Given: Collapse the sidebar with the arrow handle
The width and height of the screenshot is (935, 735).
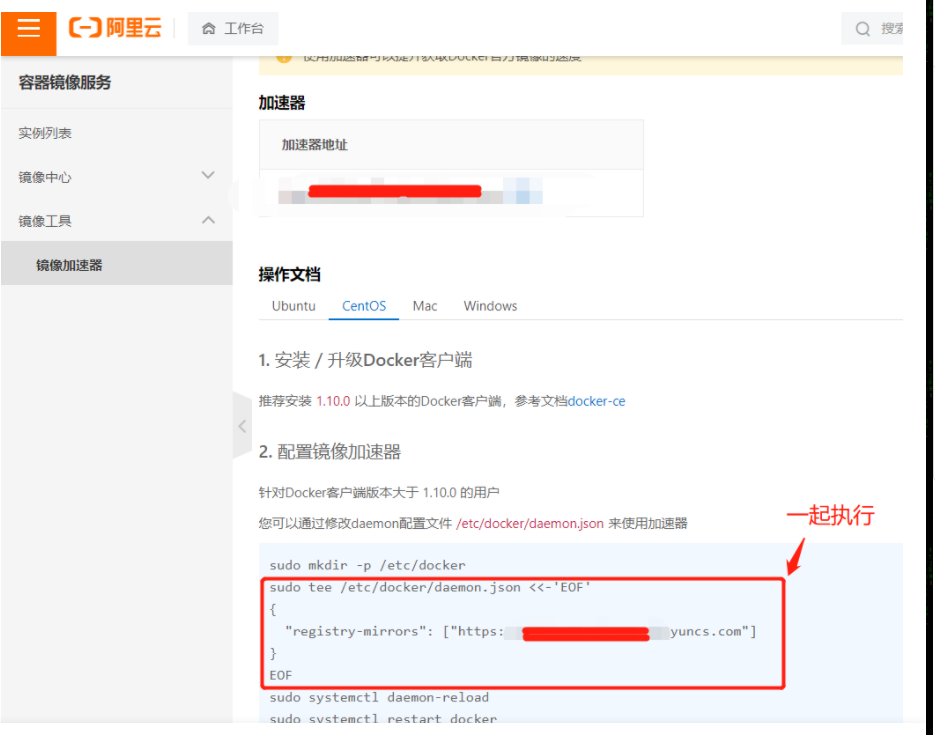Looking at the screenshot, I should 242,426.
